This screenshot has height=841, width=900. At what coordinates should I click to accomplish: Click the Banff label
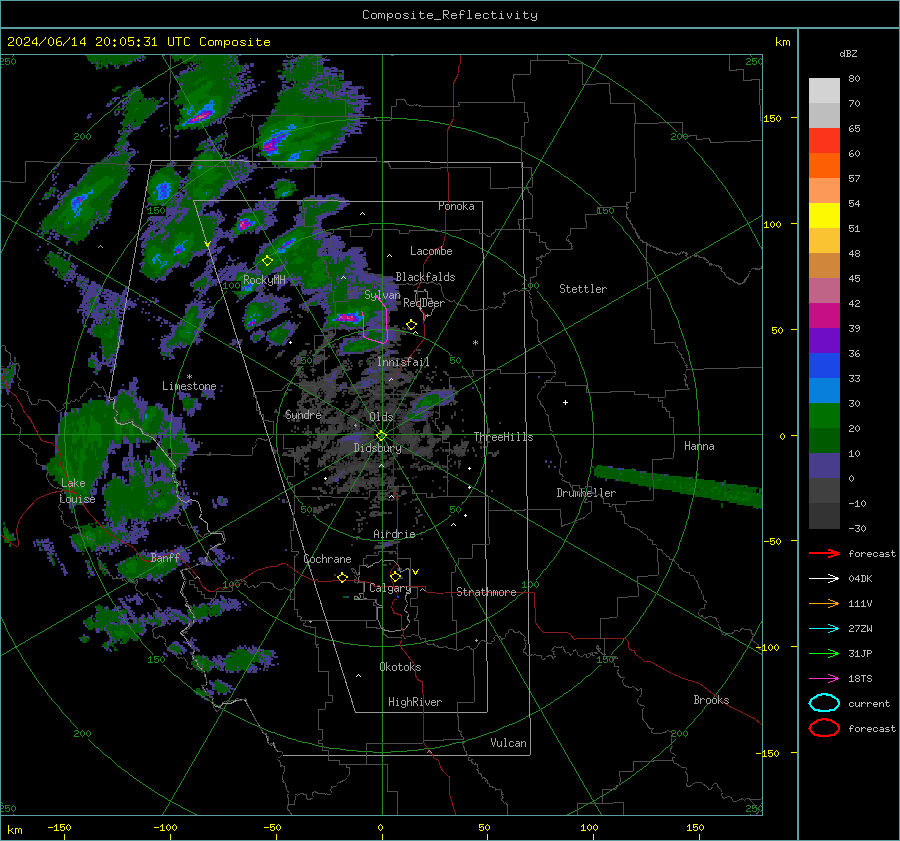click(165, 557)
